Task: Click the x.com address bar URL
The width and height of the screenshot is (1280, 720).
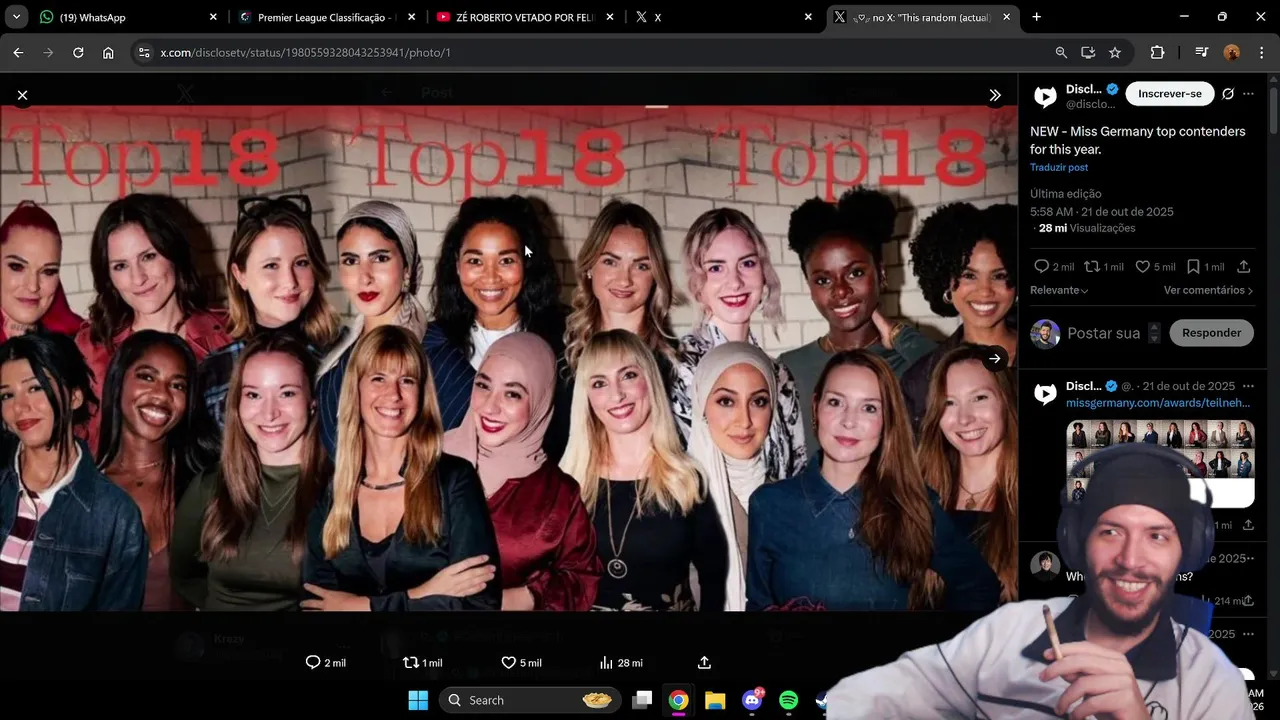Action: [305, 52]
